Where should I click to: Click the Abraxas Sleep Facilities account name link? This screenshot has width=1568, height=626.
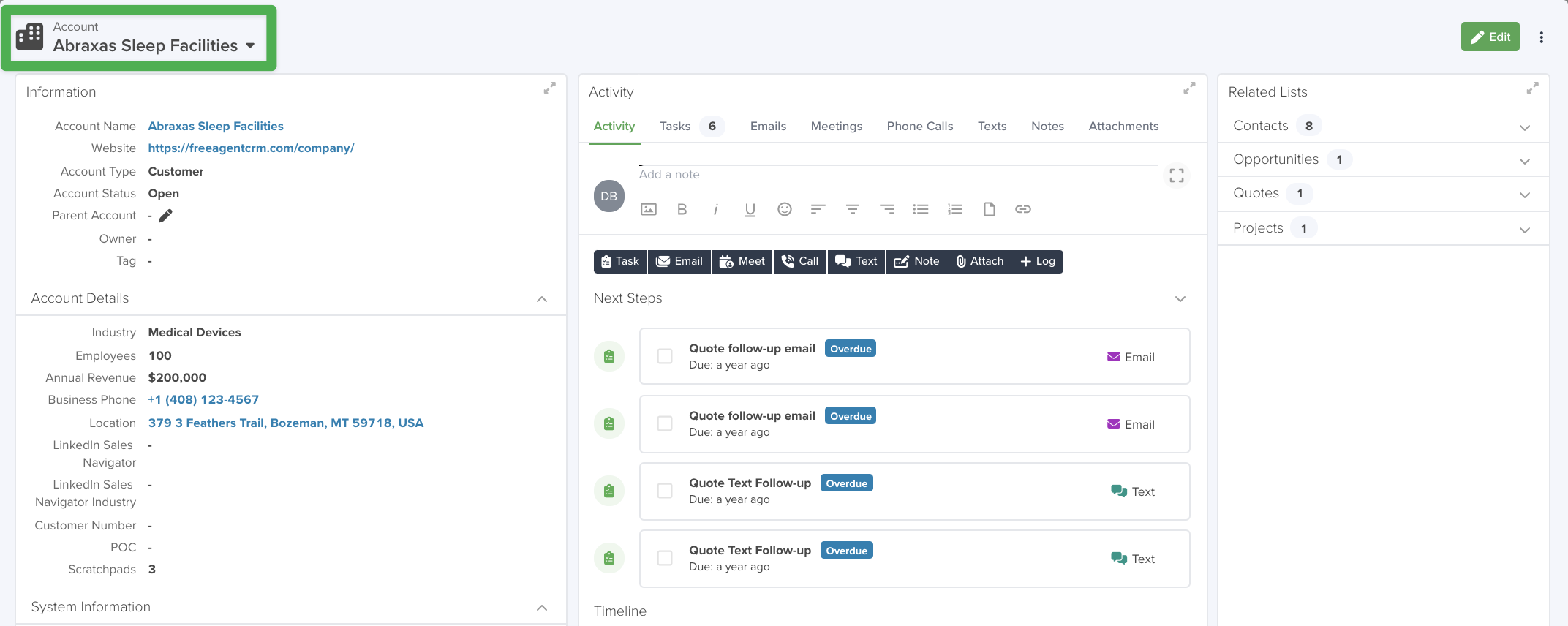216,126
